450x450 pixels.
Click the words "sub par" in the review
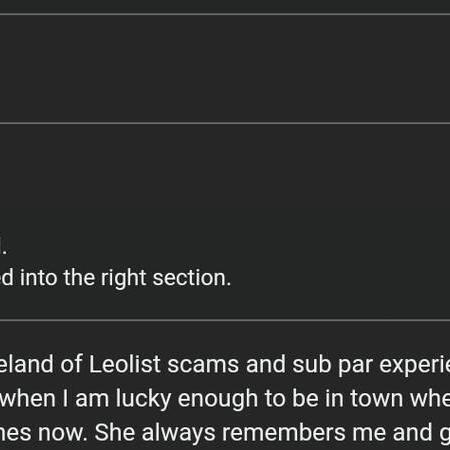332,365
